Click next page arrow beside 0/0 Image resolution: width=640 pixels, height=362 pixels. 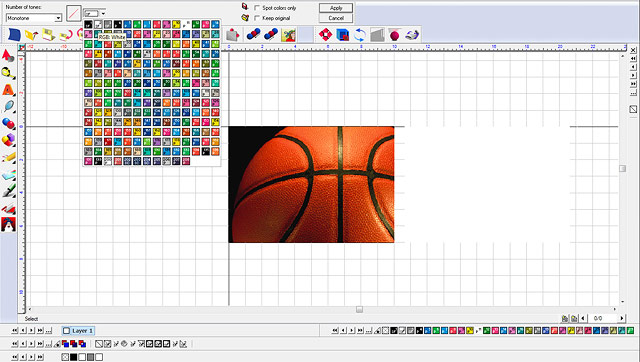tap(622, 318)
